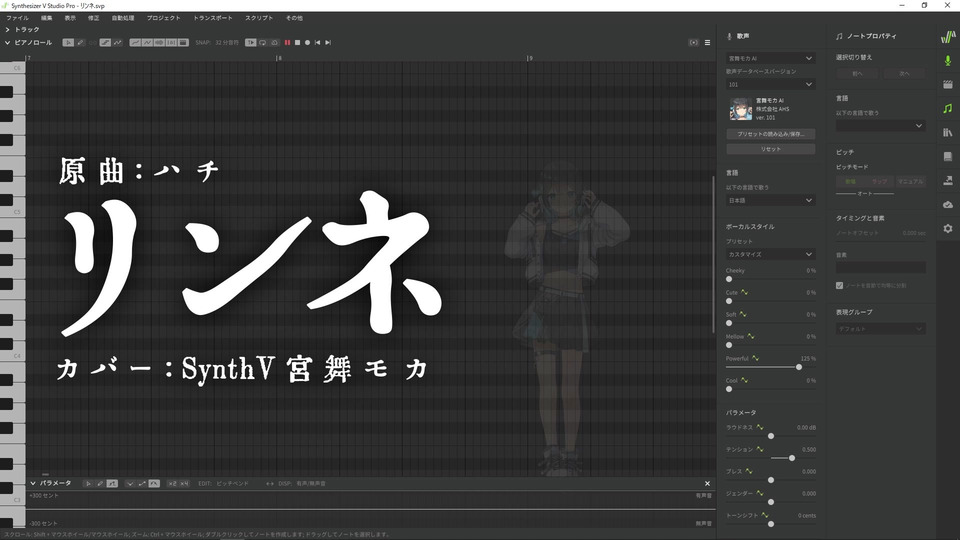Open the 宮舞モカ AI voice dropdown

pos(770,58)
